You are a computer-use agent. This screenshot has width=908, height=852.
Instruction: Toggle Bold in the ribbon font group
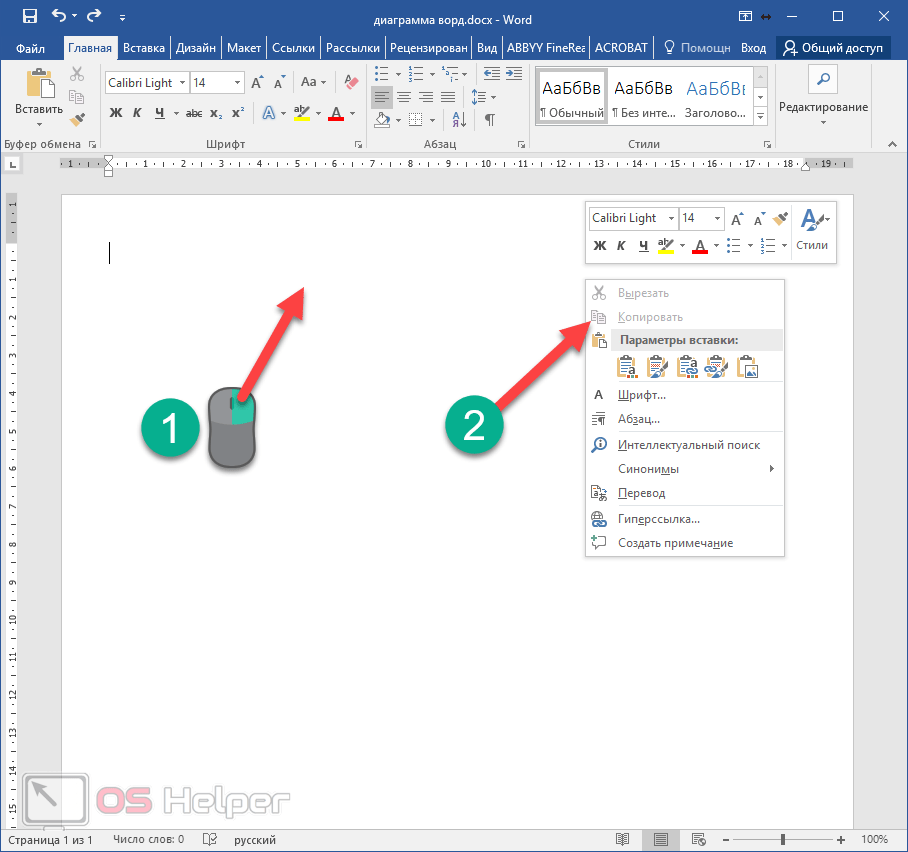pyautogui.click(x=115, y=112)
